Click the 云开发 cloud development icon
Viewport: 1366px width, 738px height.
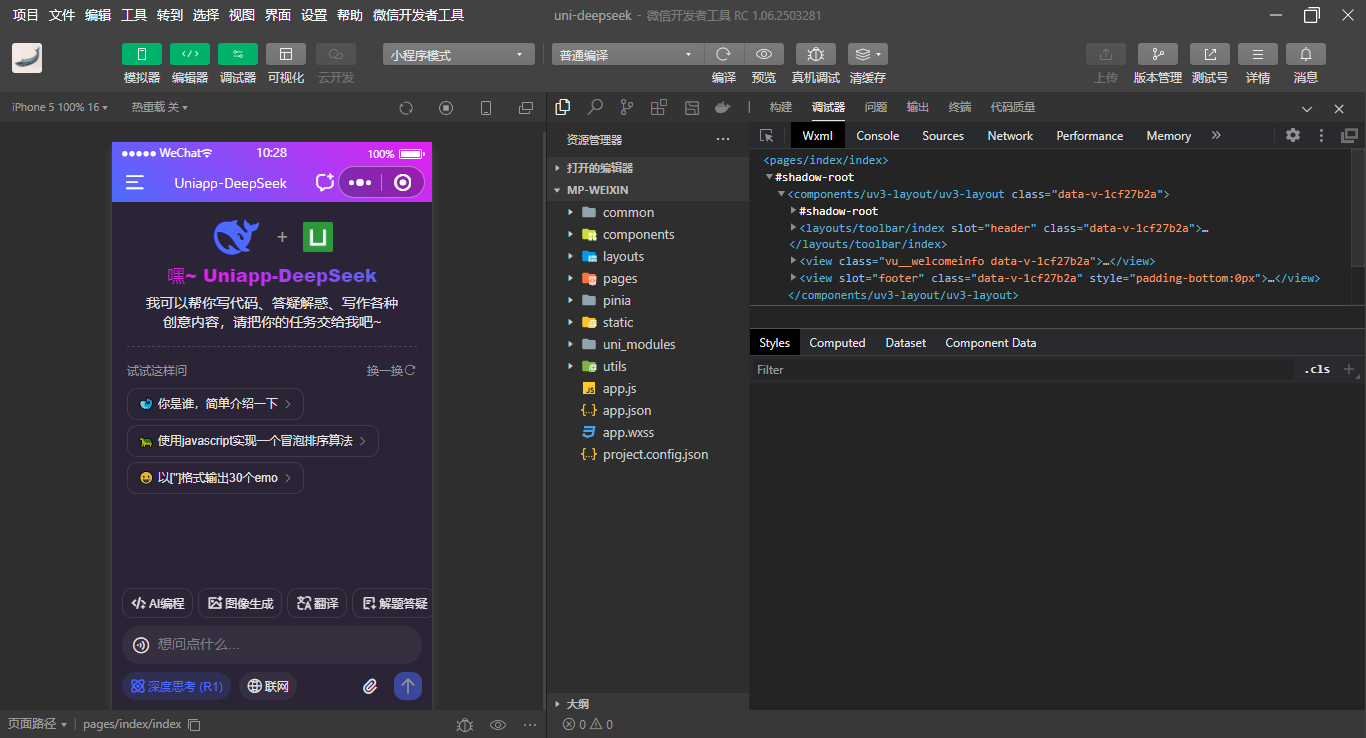pos(336,54)
